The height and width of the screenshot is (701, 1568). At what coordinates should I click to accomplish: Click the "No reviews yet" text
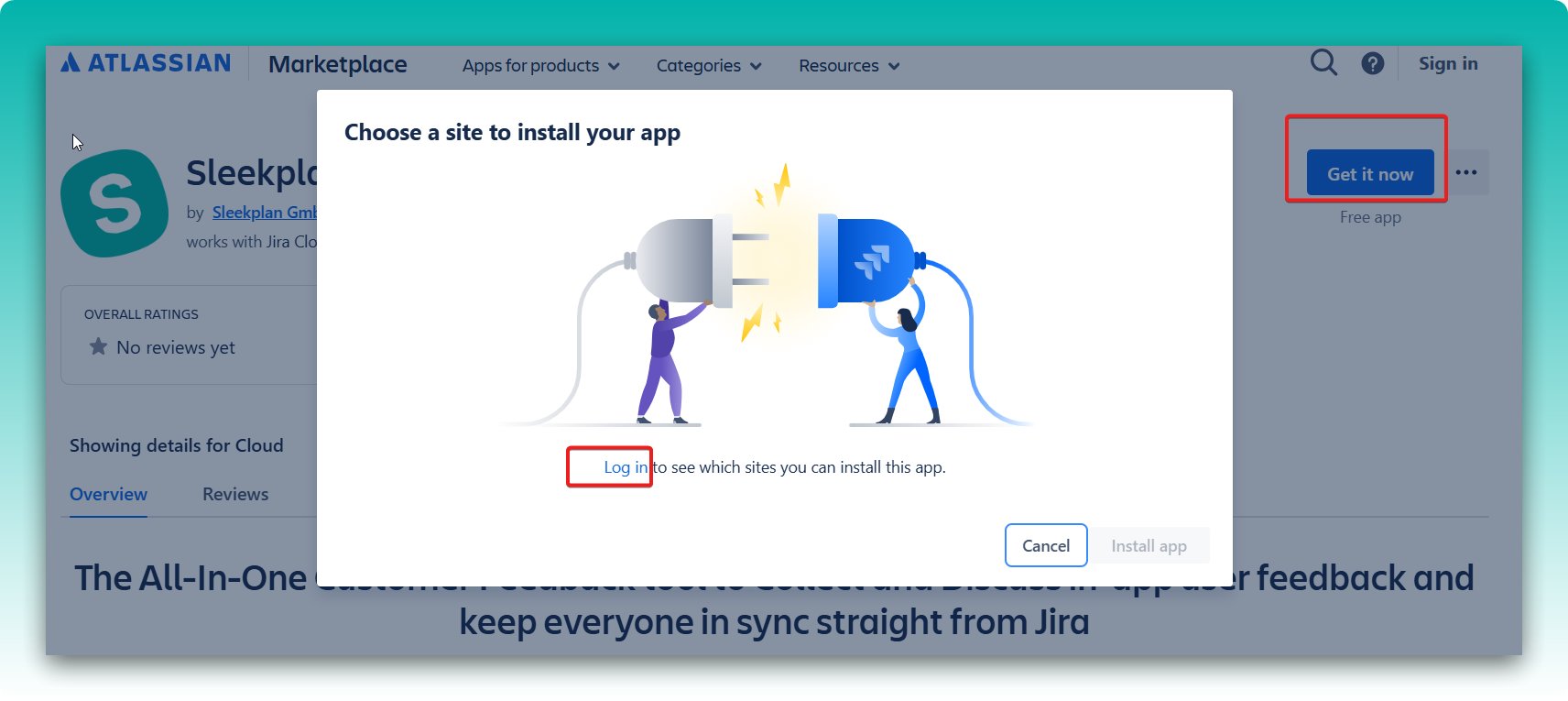coord(176,347)
